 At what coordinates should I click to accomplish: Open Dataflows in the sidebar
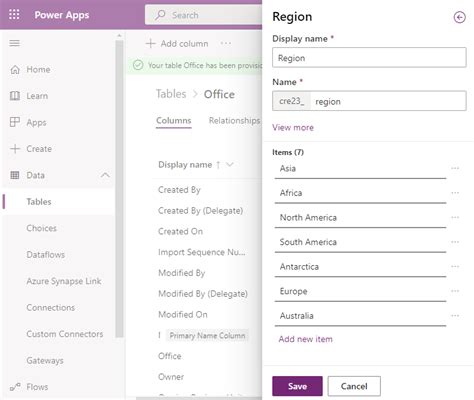click(46, 255)
